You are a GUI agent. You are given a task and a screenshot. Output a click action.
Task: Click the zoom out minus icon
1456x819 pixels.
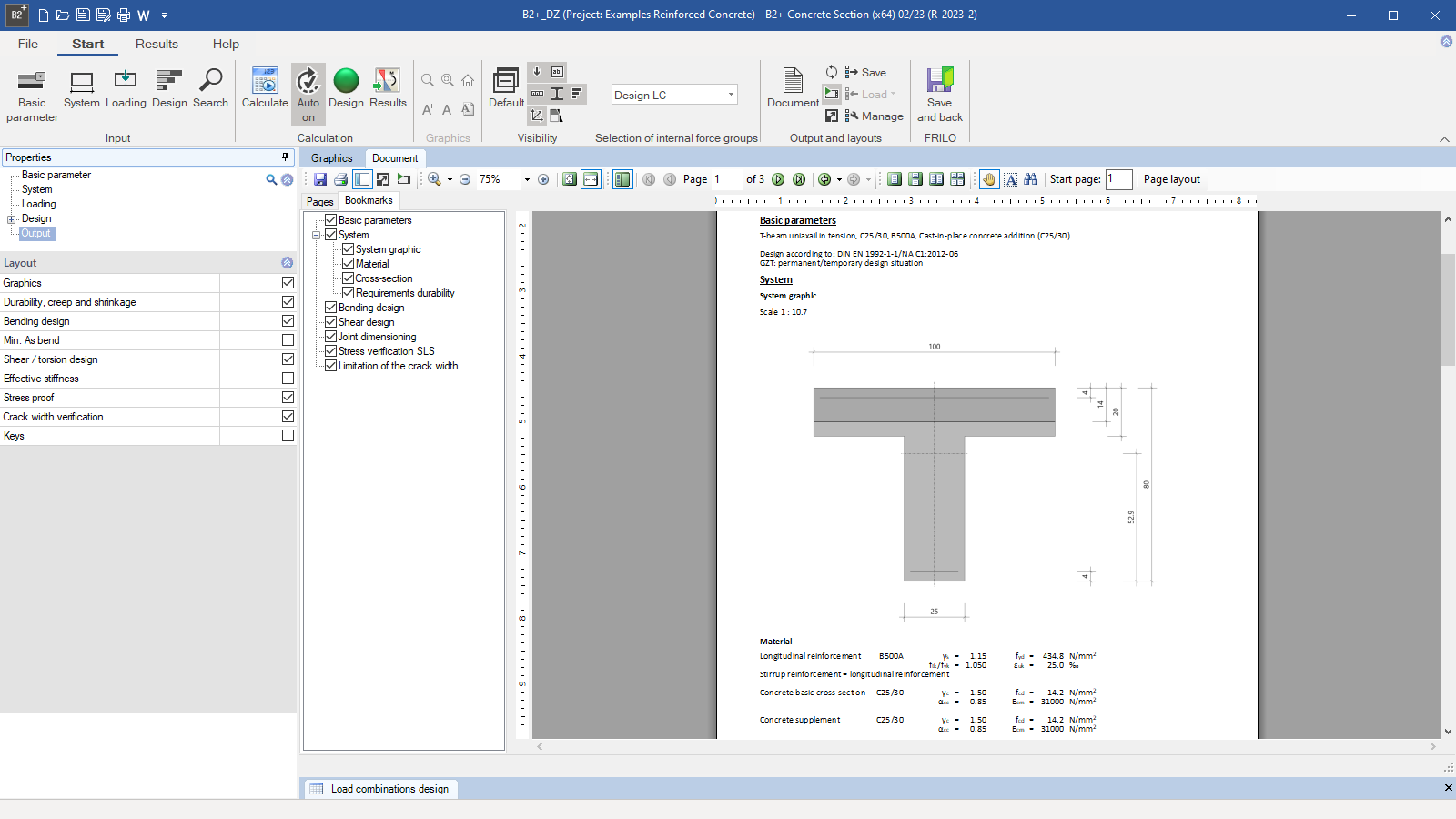click(x=465, y=179)
